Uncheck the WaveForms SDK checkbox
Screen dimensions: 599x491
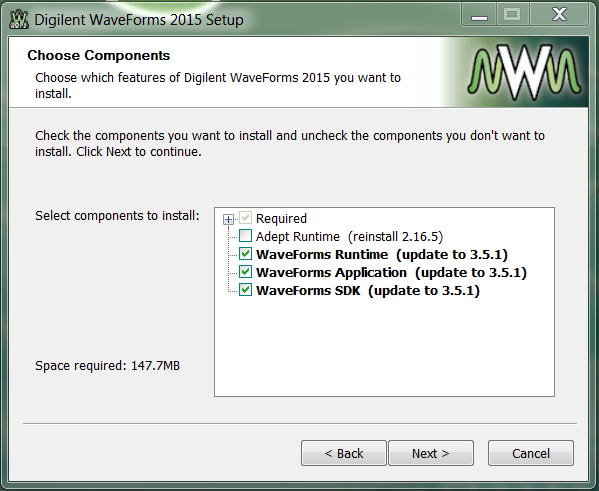pyautogui.click(x=245, y=290)
